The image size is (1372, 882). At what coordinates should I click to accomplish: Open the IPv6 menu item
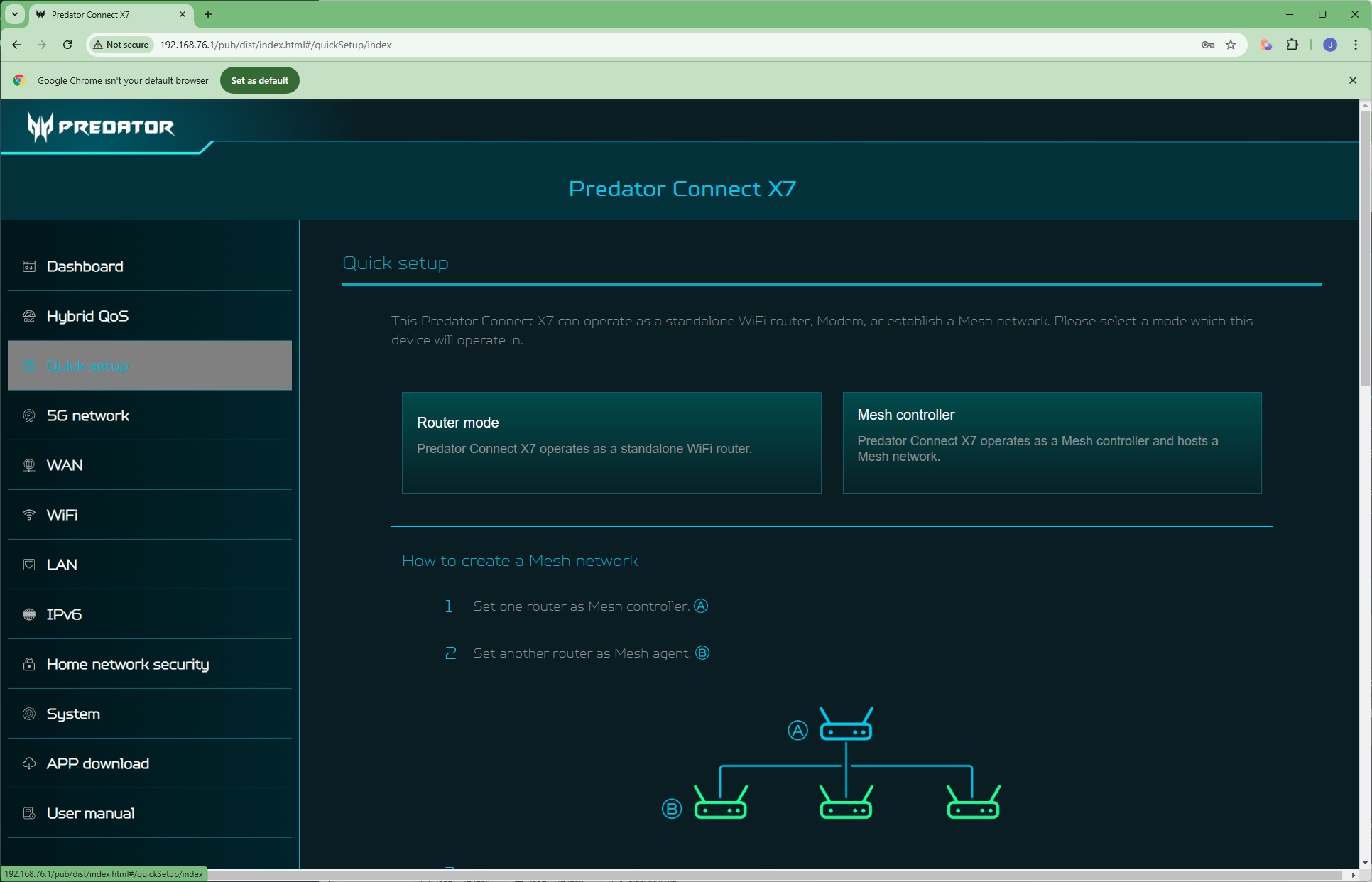click(64, 614)
